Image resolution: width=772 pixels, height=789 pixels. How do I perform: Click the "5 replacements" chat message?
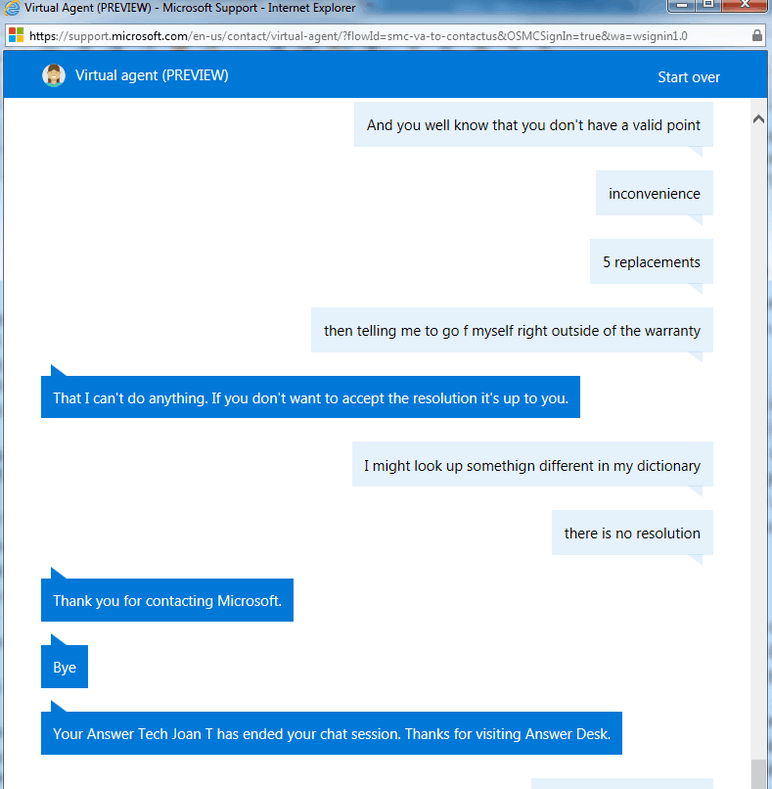click(x=651, y=262)
